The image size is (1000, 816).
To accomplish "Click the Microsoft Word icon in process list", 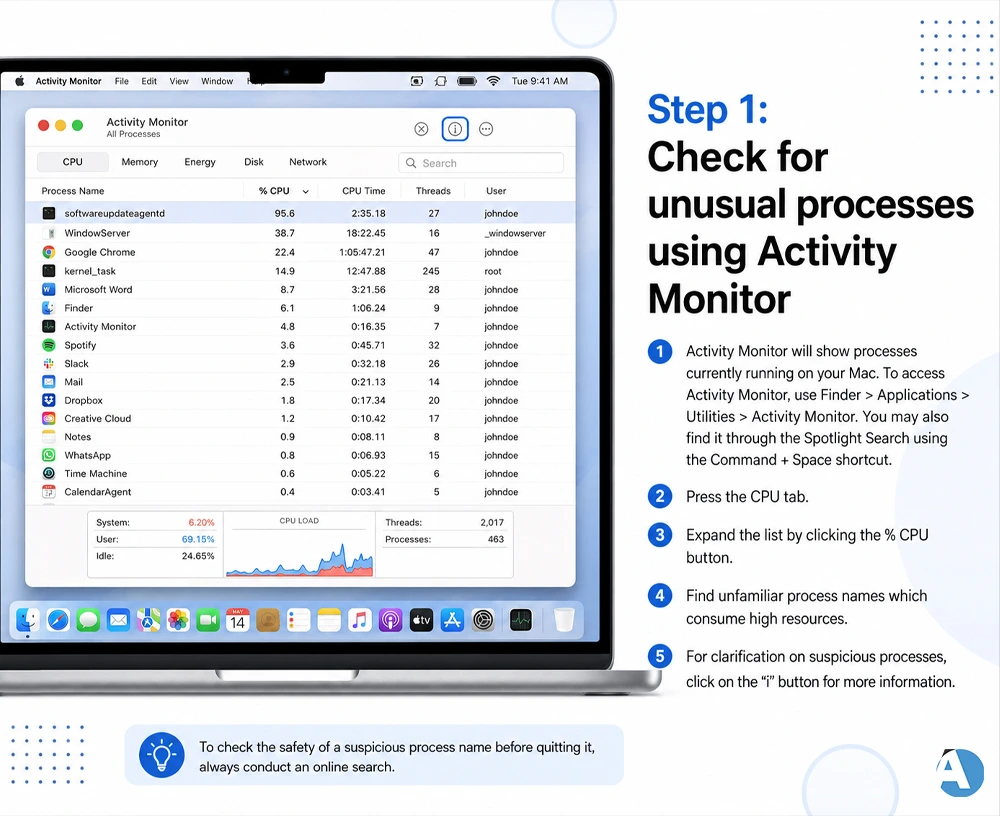I will tap(48, 289).
